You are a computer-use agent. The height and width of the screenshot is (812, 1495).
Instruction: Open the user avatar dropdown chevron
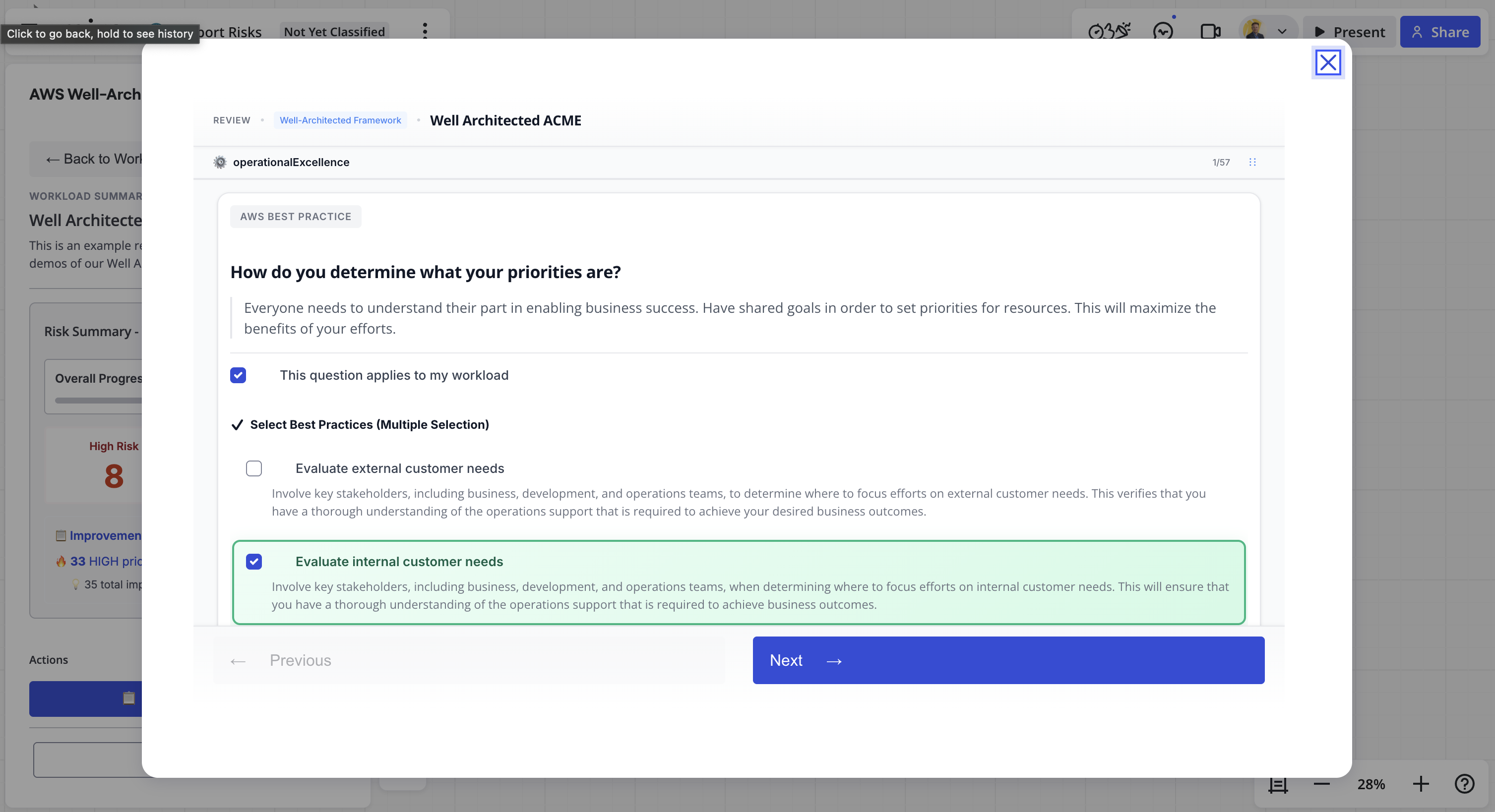[1283, 32]
